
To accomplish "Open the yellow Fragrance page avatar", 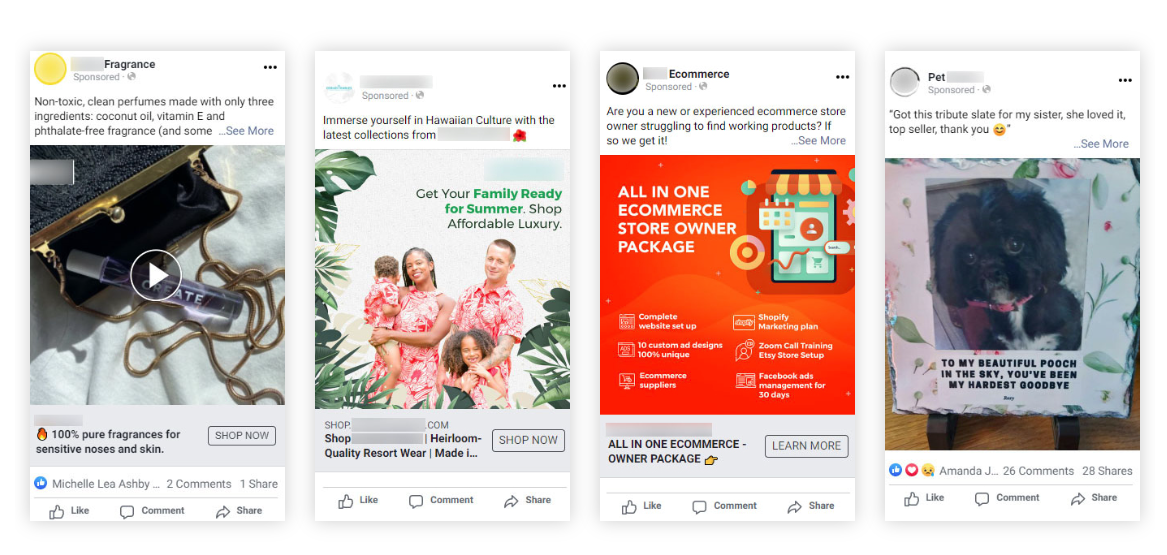I will tap(50, 69).
